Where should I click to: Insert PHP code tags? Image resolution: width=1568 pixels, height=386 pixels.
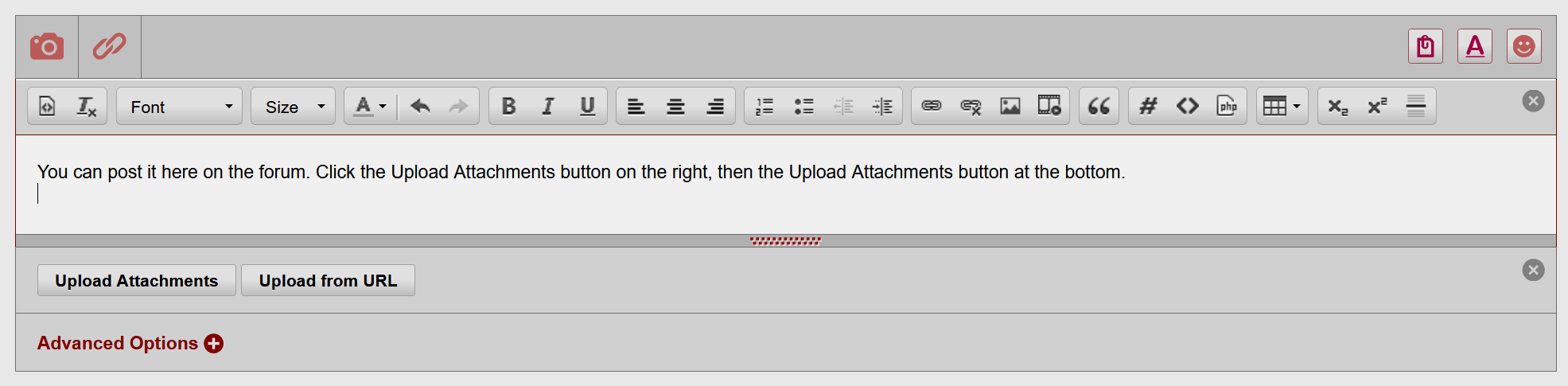pos(1227,106)
